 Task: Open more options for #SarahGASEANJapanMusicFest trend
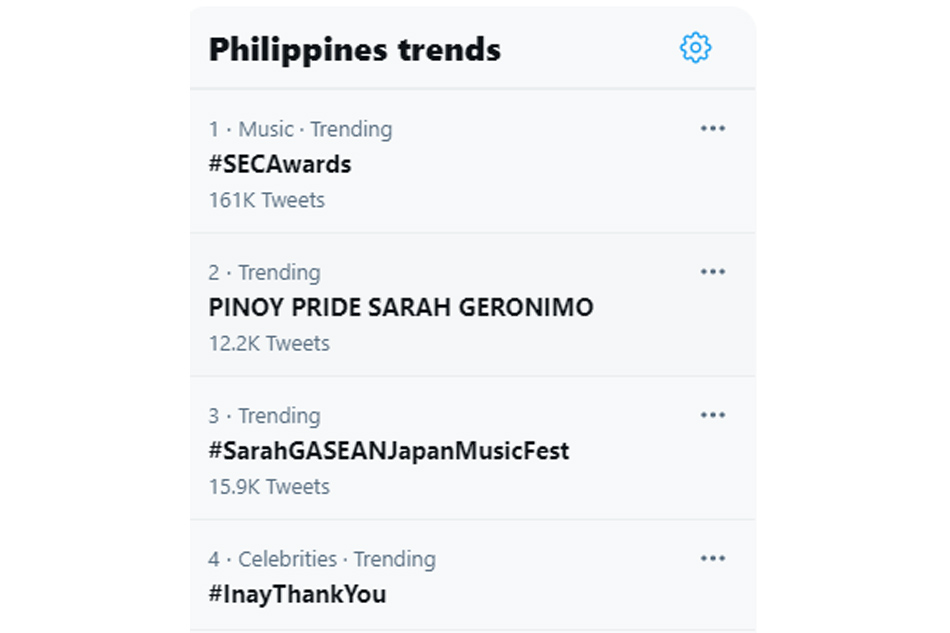click(x=712, y=415)
